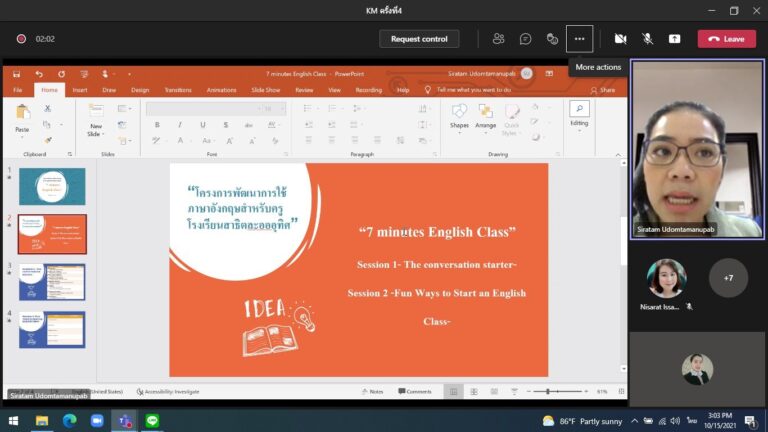
Task: Open the share content tray
Action: [x=674, y=39]
